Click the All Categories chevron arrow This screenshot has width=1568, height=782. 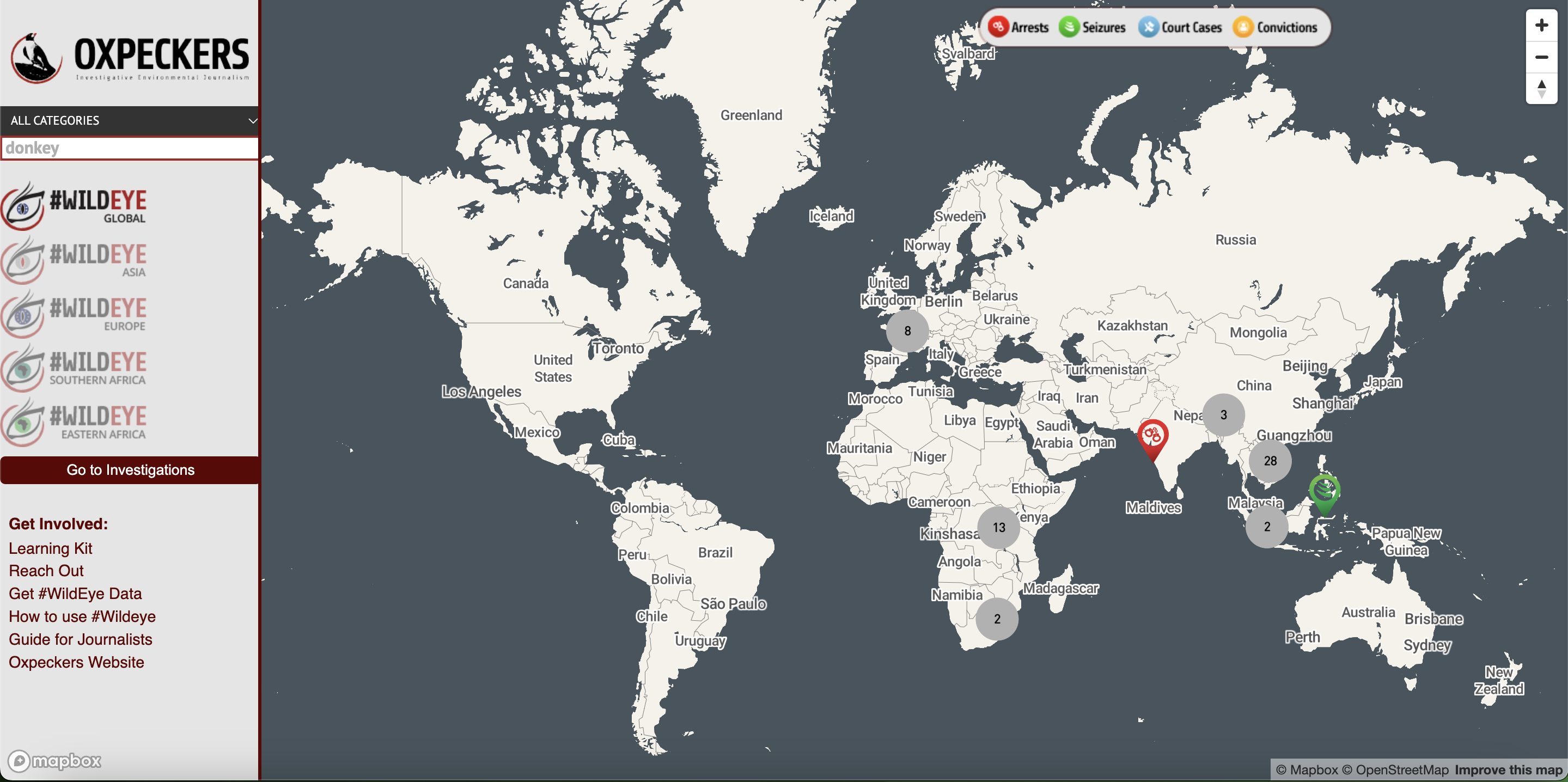click(253, 120)
